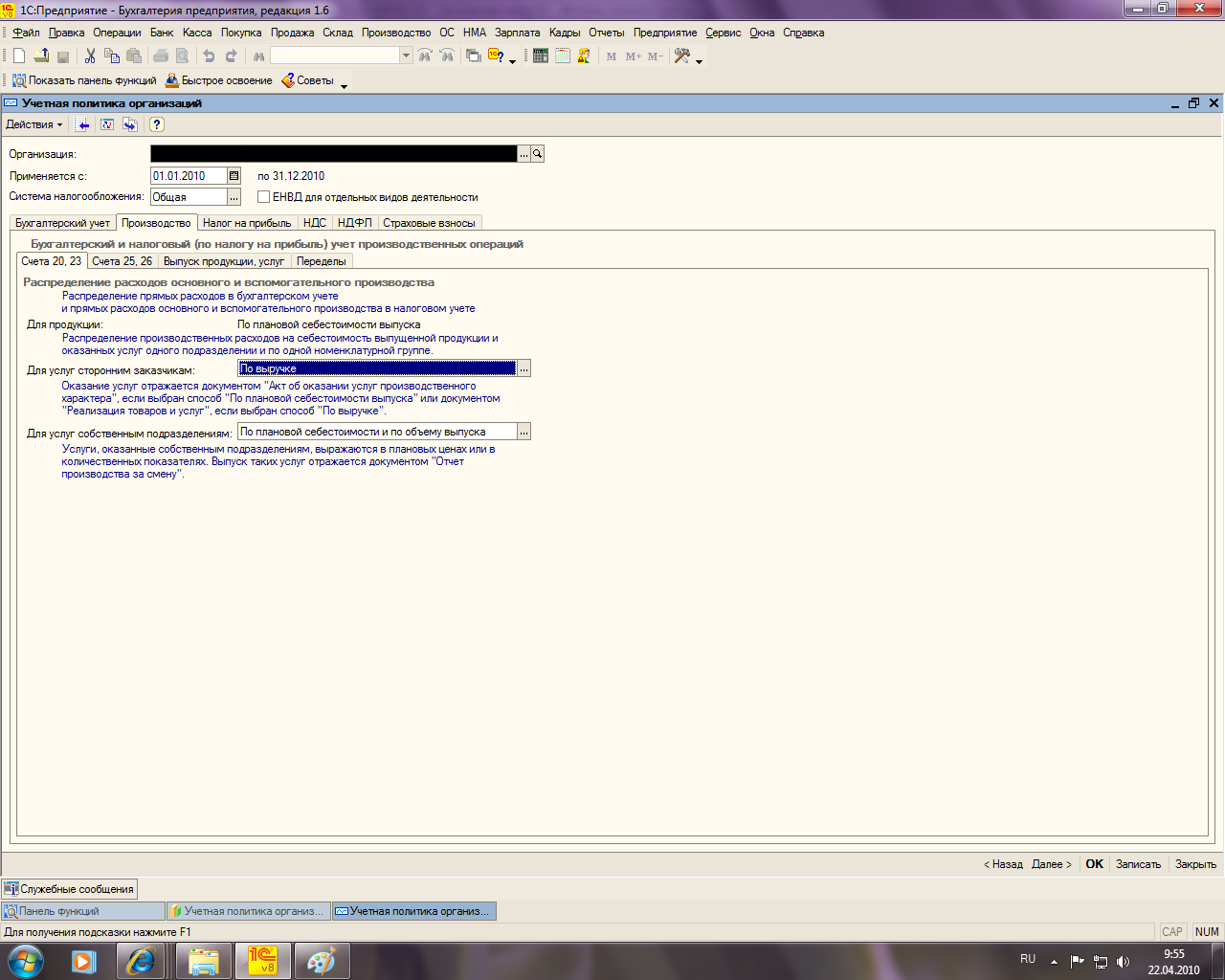The width and height of the screenshot is (1225, 980).
Task: Open Paint from the taskbar
Action: point(322,960)
